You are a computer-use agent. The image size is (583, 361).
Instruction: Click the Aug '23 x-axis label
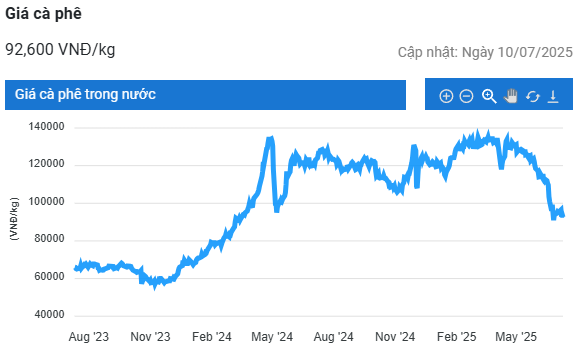click(x=88, y=336)
